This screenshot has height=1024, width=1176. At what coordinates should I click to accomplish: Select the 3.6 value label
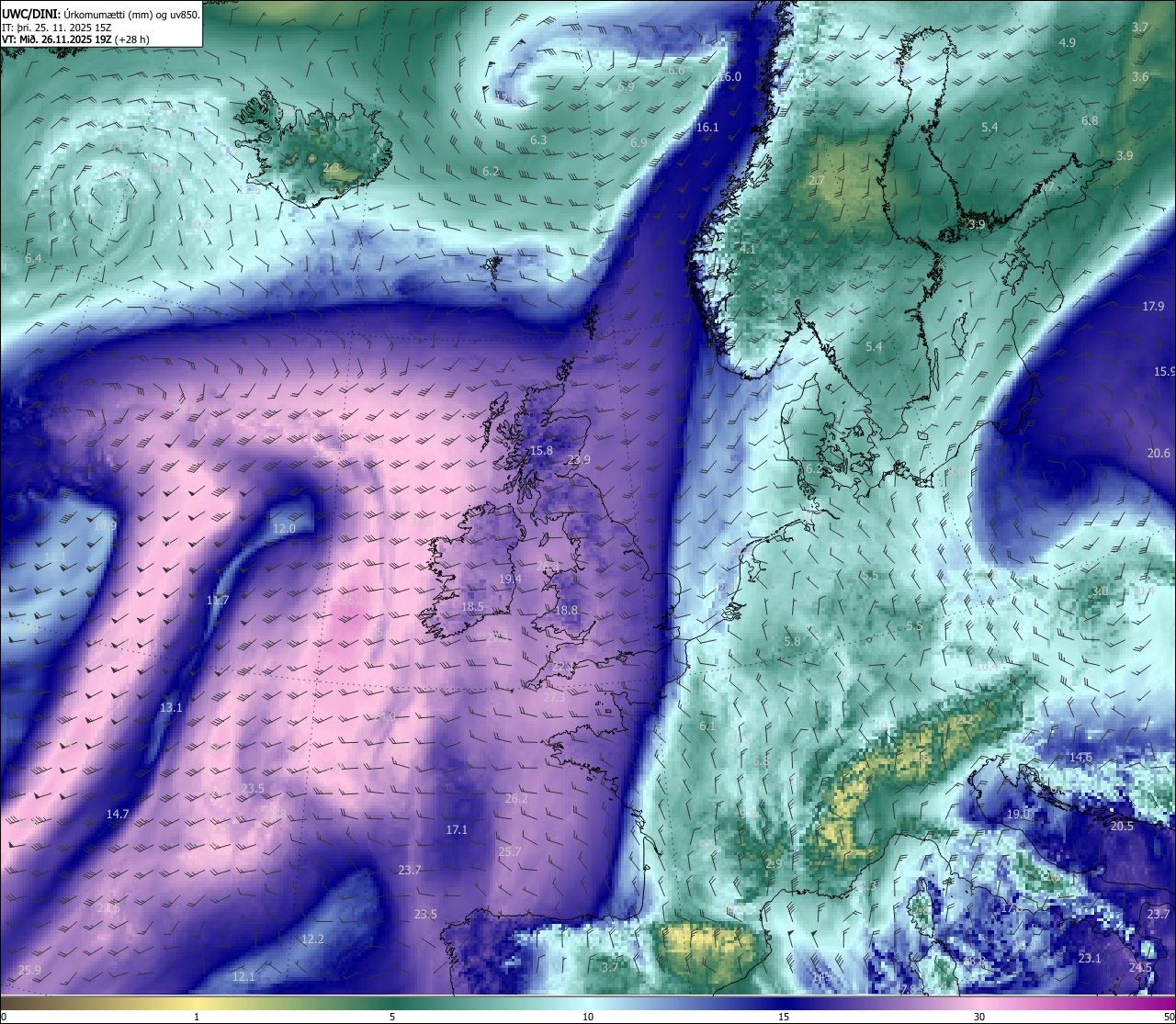point(1140,77)
